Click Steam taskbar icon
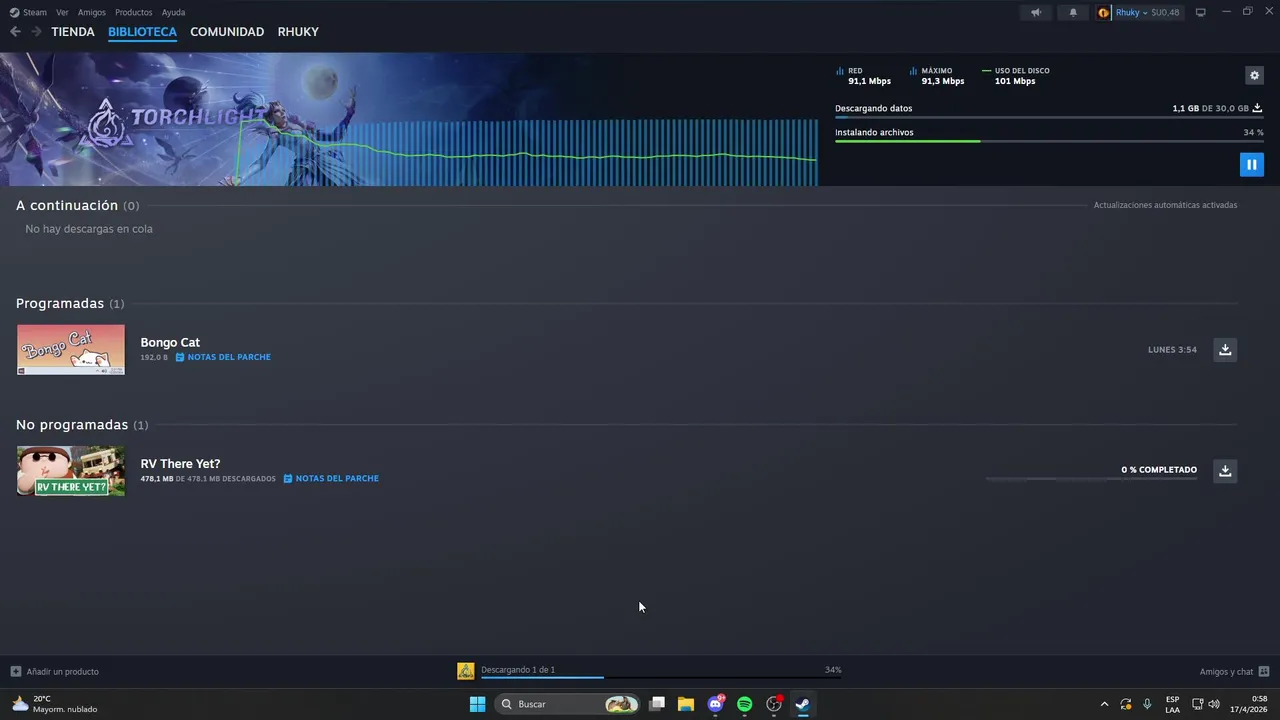This screenshot has width=1280, height=720. tap(802, 704)
